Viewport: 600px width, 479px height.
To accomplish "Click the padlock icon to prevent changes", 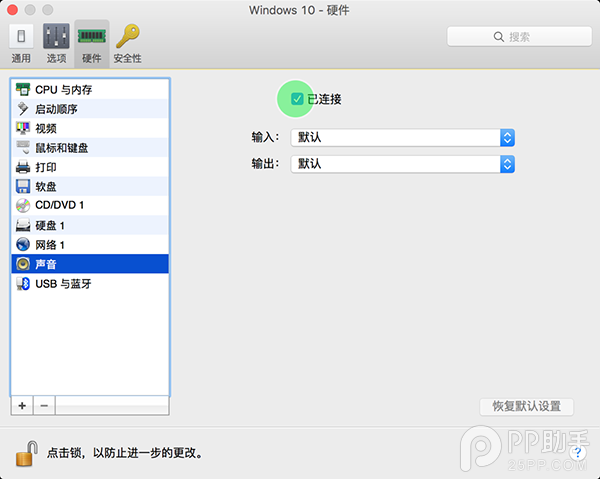I will coord(26,453).
